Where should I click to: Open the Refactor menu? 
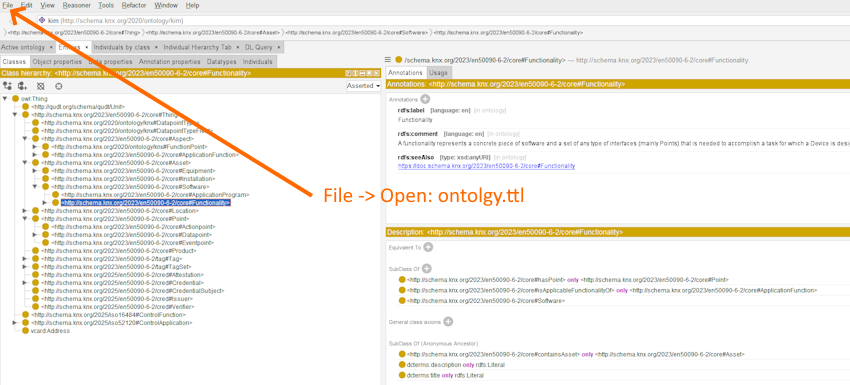click(134, 5)
